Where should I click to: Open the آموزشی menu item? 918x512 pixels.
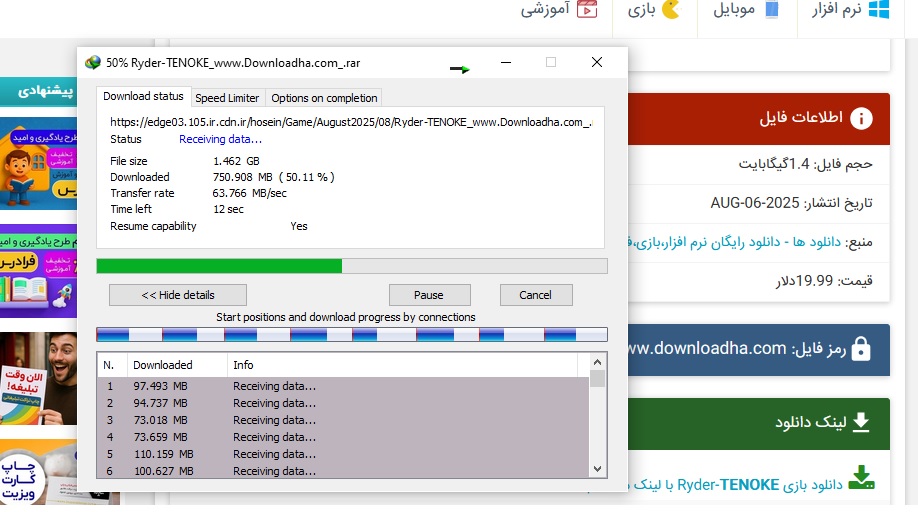[x=545, y=9]
